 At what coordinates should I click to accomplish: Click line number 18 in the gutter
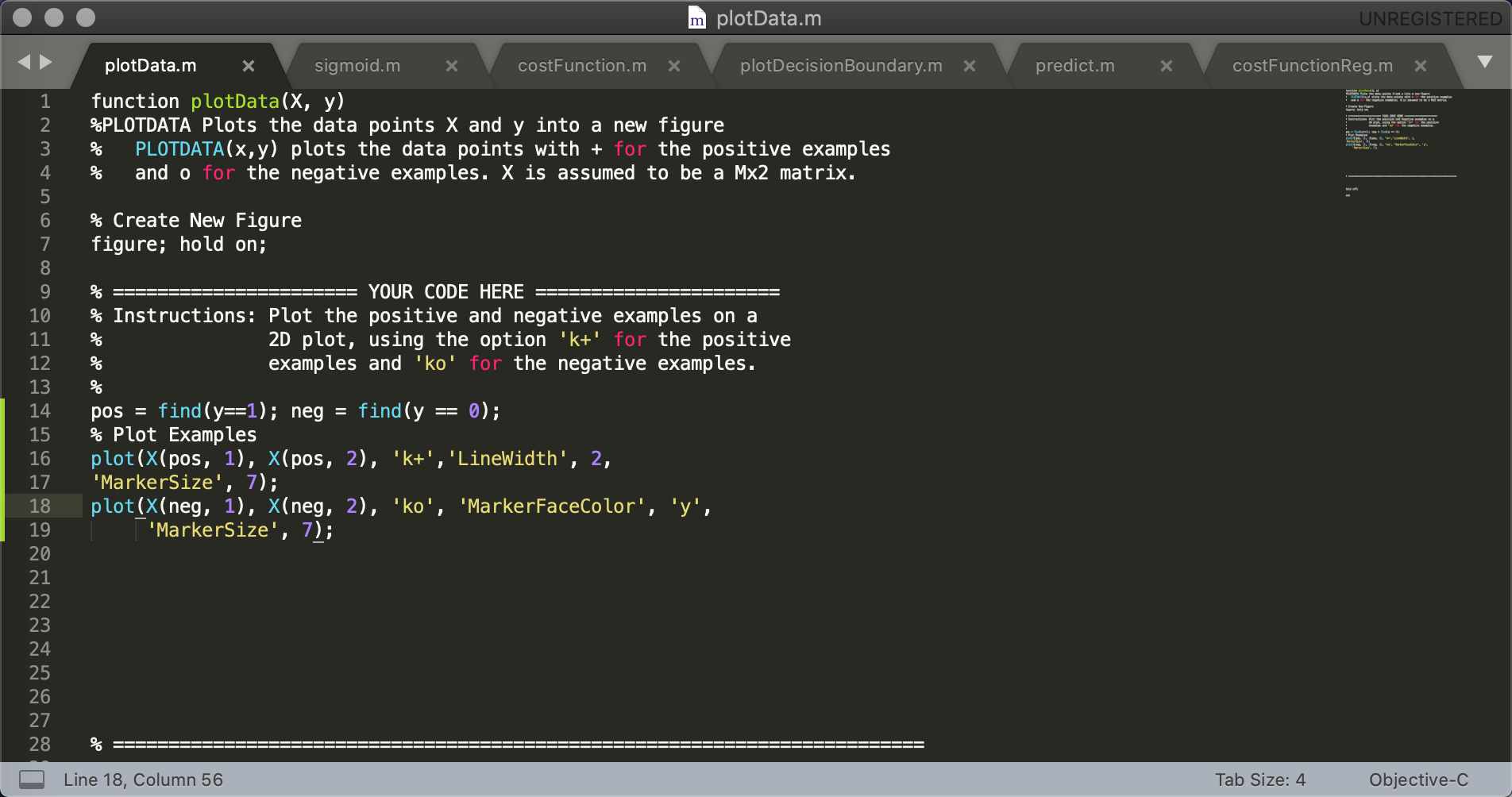click(x=40, y=506)
